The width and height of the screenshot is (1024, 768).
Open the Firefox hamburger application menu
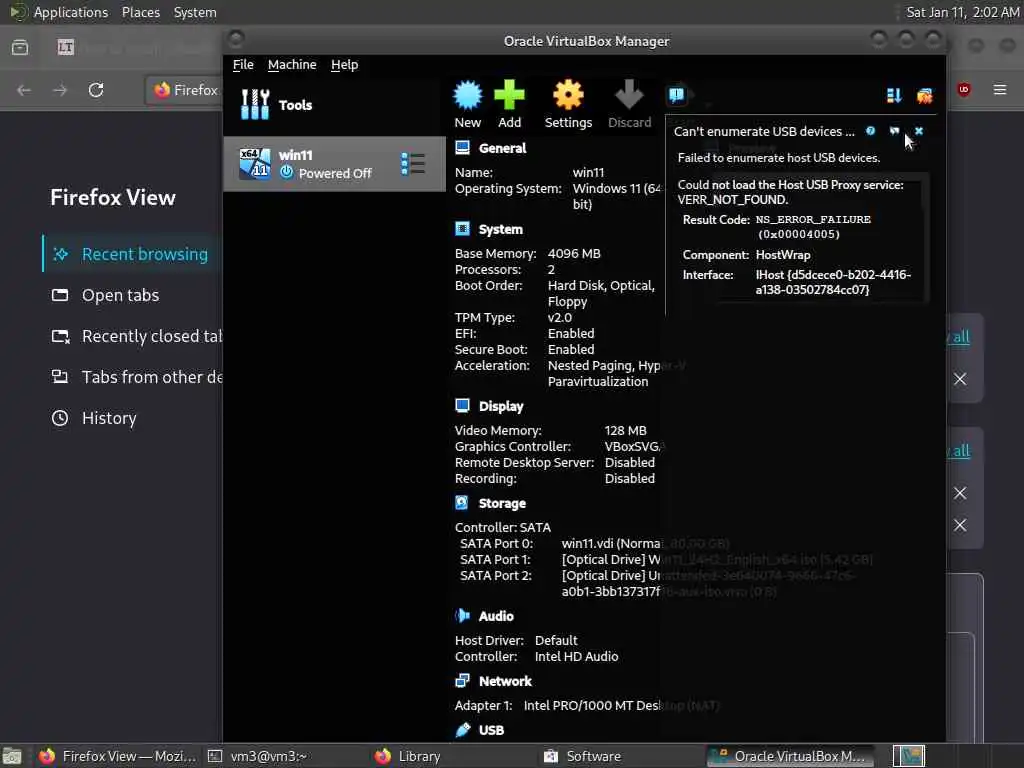(x=1000, y=89)
